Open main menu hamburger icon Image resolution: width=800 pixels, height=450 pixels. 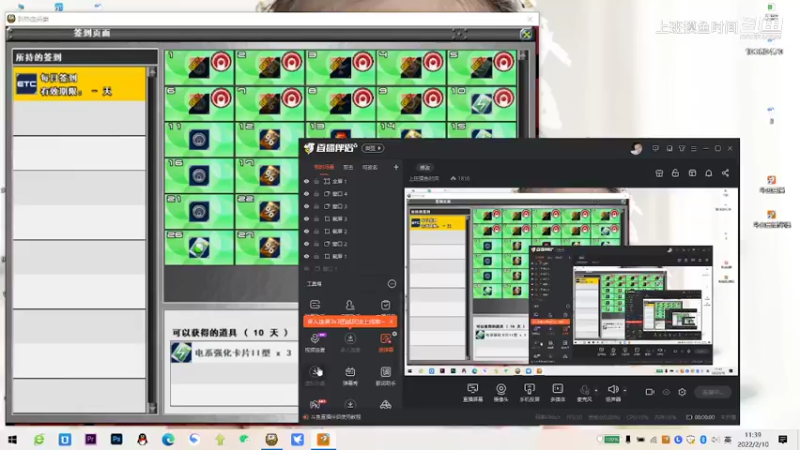[693, 148]
